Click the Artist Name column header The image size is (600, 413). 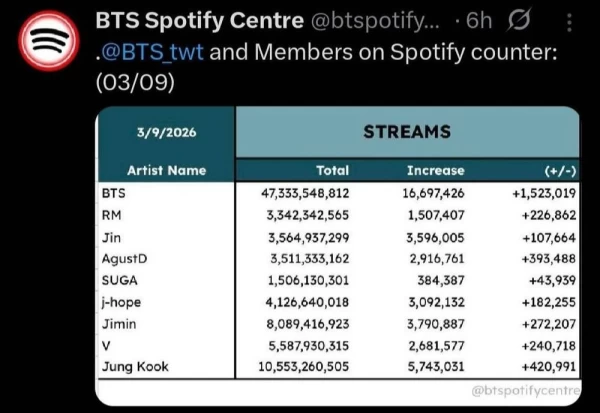pos(166,170)
